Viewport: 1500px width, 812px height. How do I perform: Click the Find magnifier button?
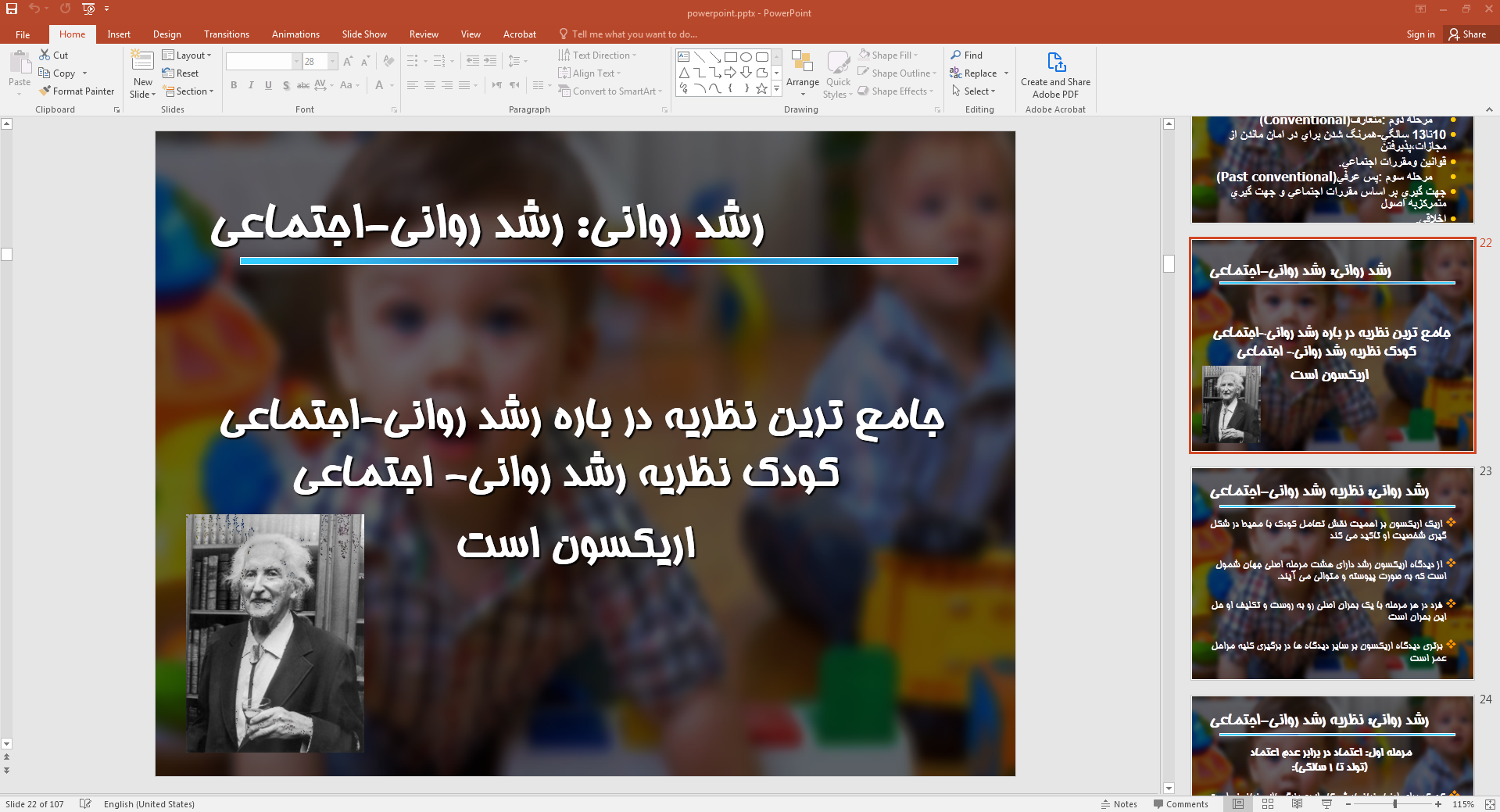coord(967,55)
